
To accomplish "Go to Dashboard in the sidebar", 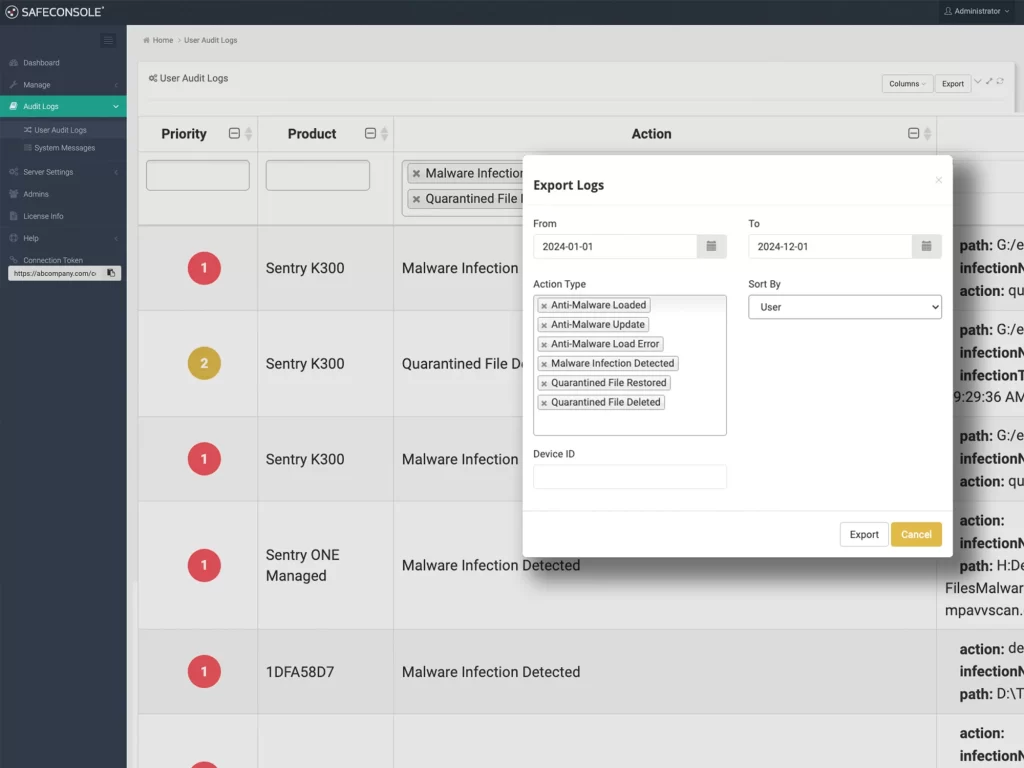I will [x=41, y=63].
